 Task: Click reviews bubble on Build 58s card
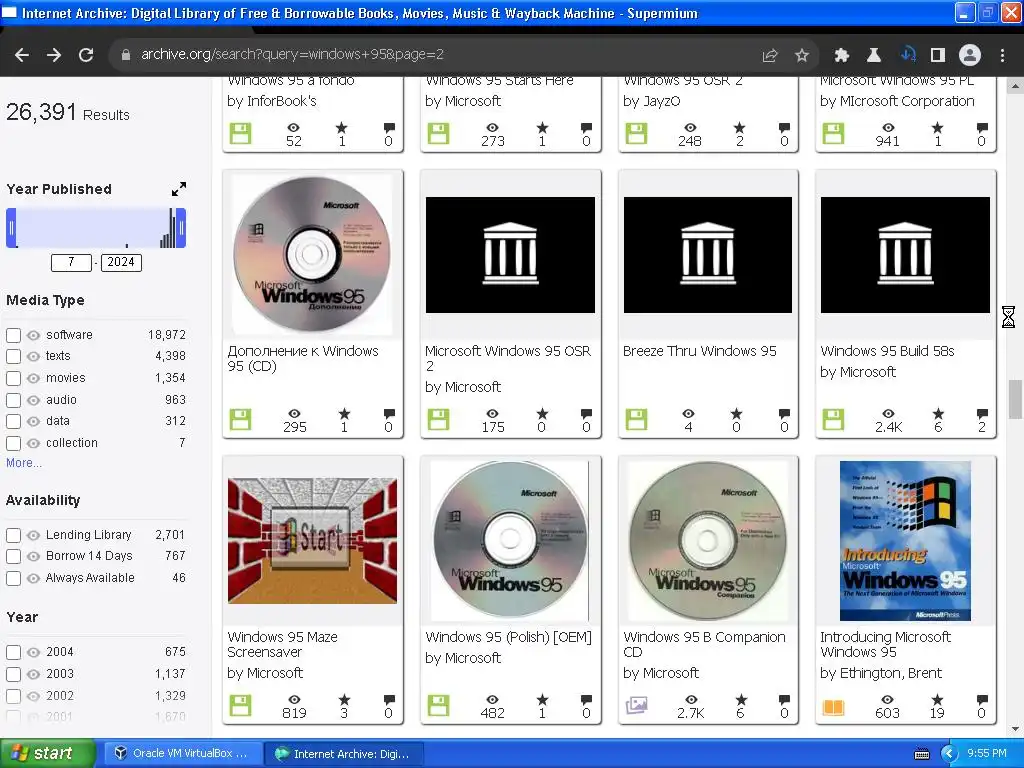pyautogui.click(x=982, y=413)
